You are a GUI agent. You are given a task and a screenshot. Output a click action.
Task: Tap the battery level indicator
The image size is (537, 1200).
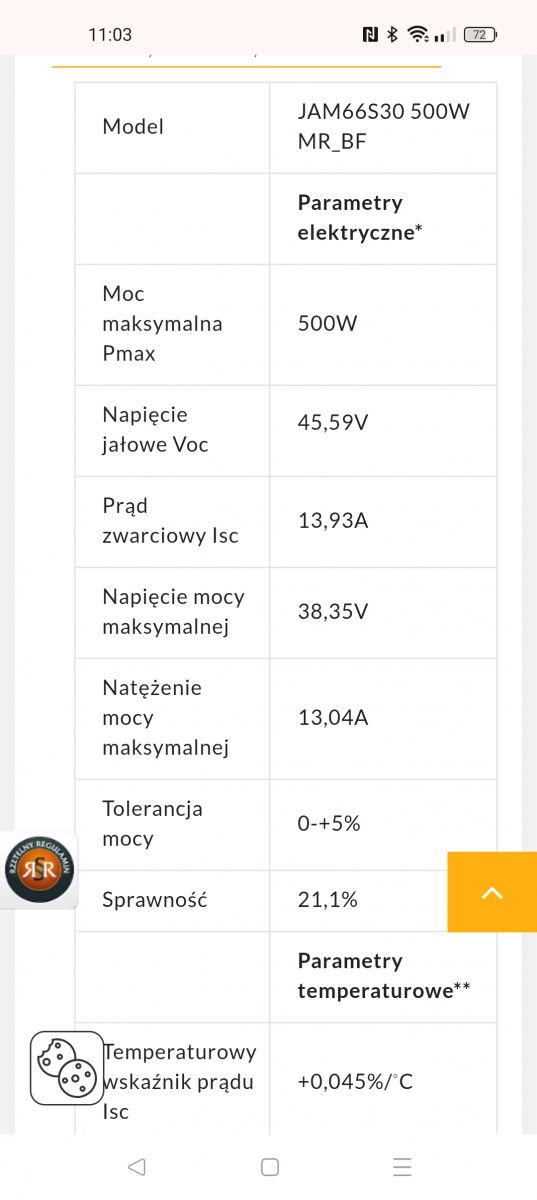coord(480,34)
